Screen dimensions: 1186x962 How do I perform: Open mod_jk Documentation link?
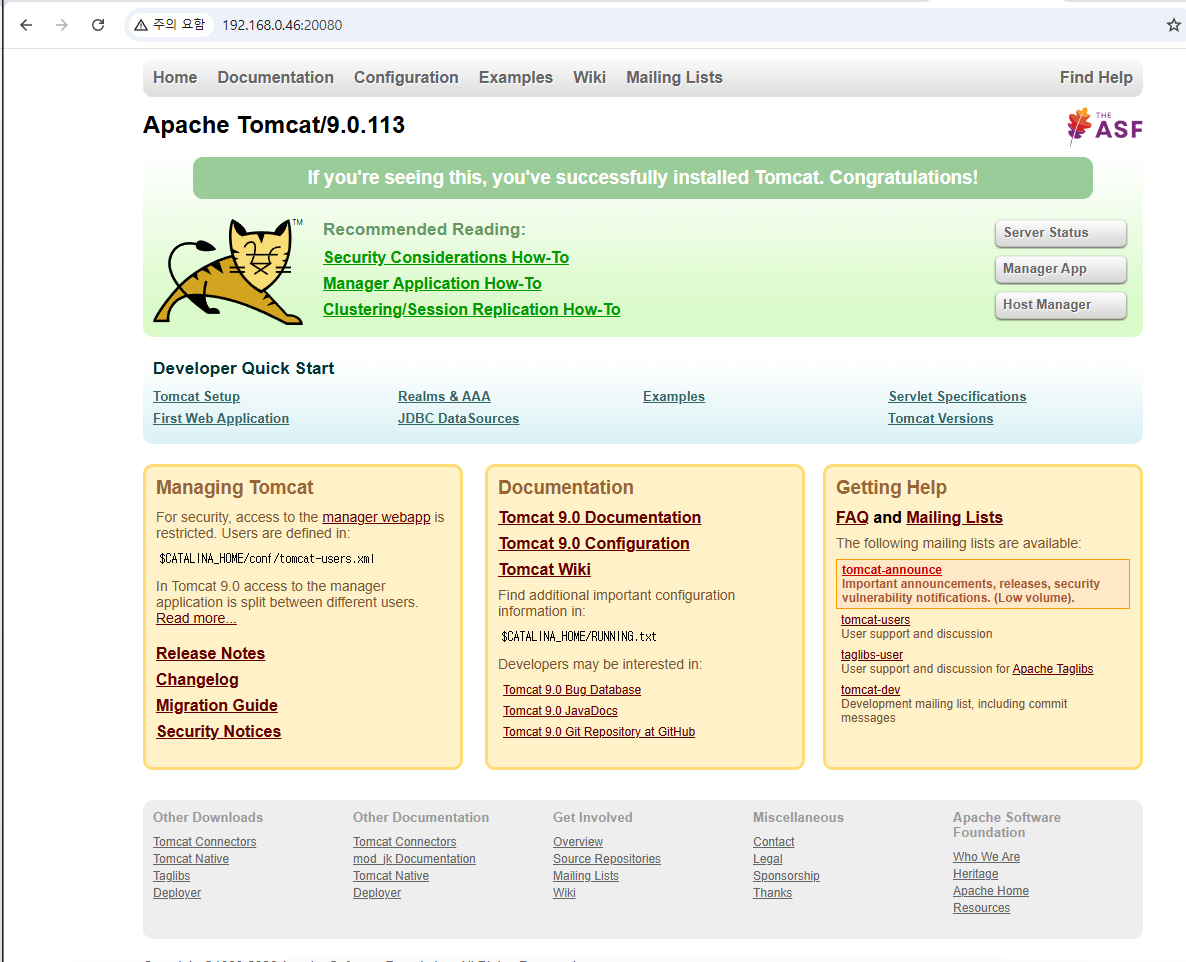click(414, 859)
